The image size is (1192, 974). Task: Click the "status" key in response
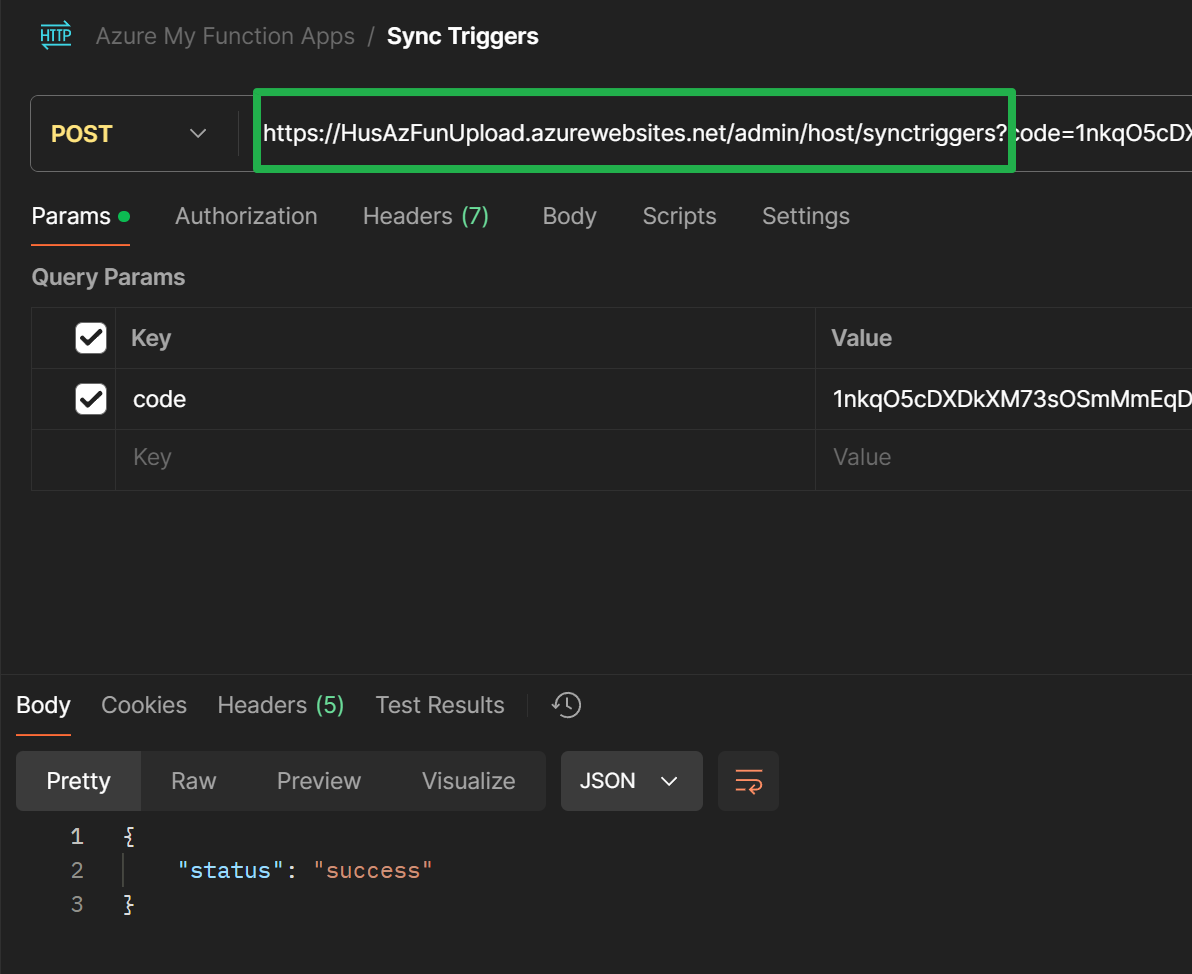230,871
